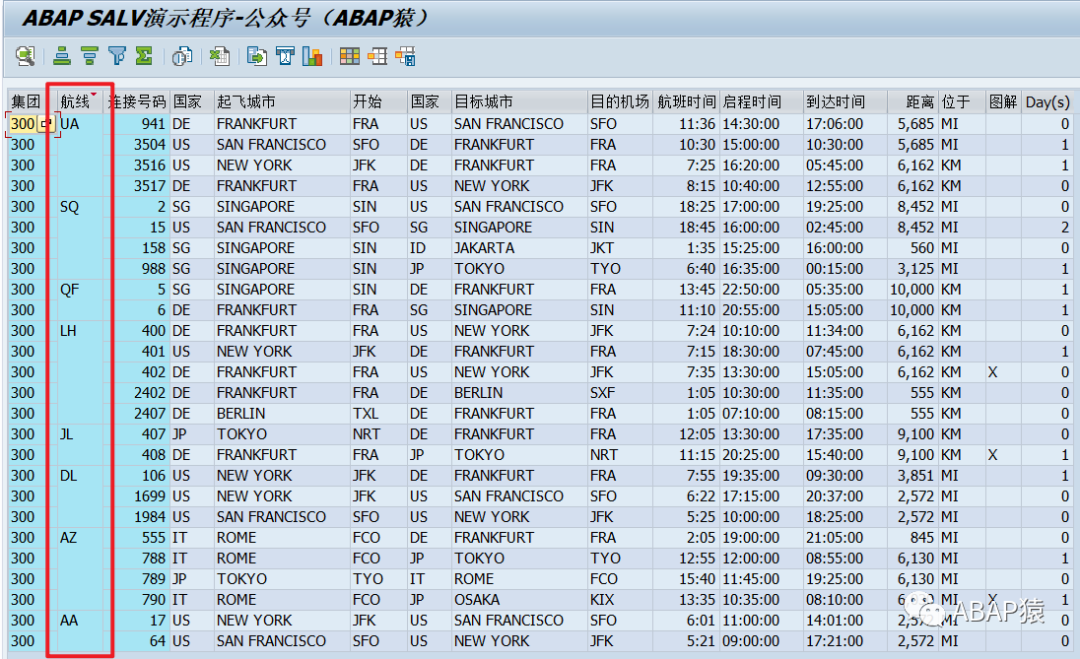Open value help icon in selected 300 cell
1080x659 pixels.
click(x=46, y=124)
